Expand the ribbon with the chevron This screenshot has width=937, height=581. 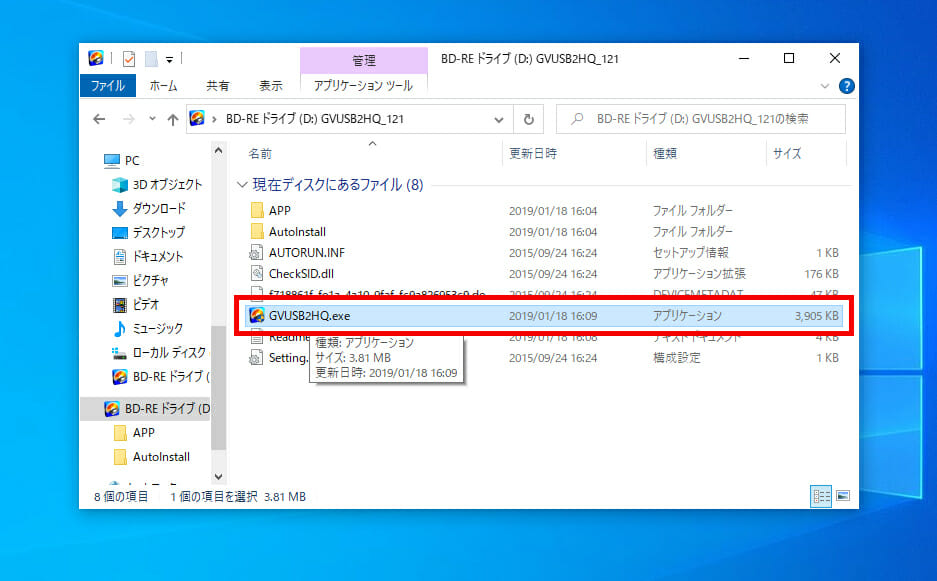coord(824,86)
